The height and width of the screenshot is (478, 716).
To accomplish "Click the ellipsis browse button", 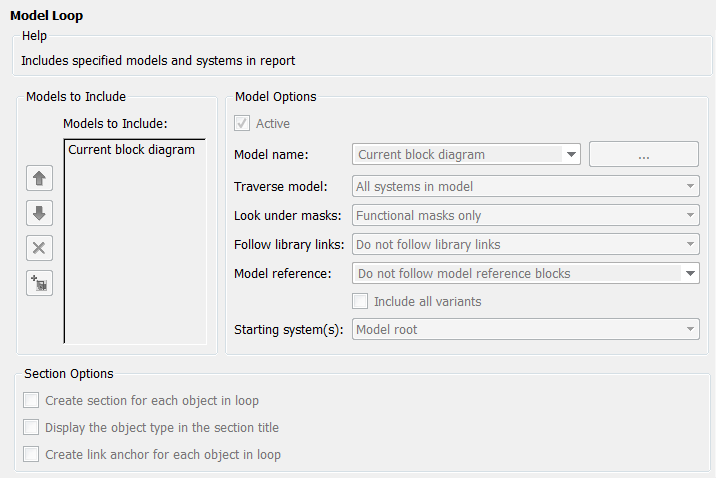I will [643, 155].
